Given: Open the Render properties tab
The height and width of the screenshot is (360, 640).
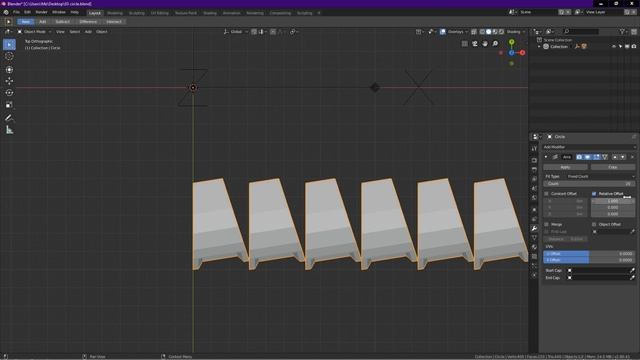Looking at the screenshot, I should 534,160.
